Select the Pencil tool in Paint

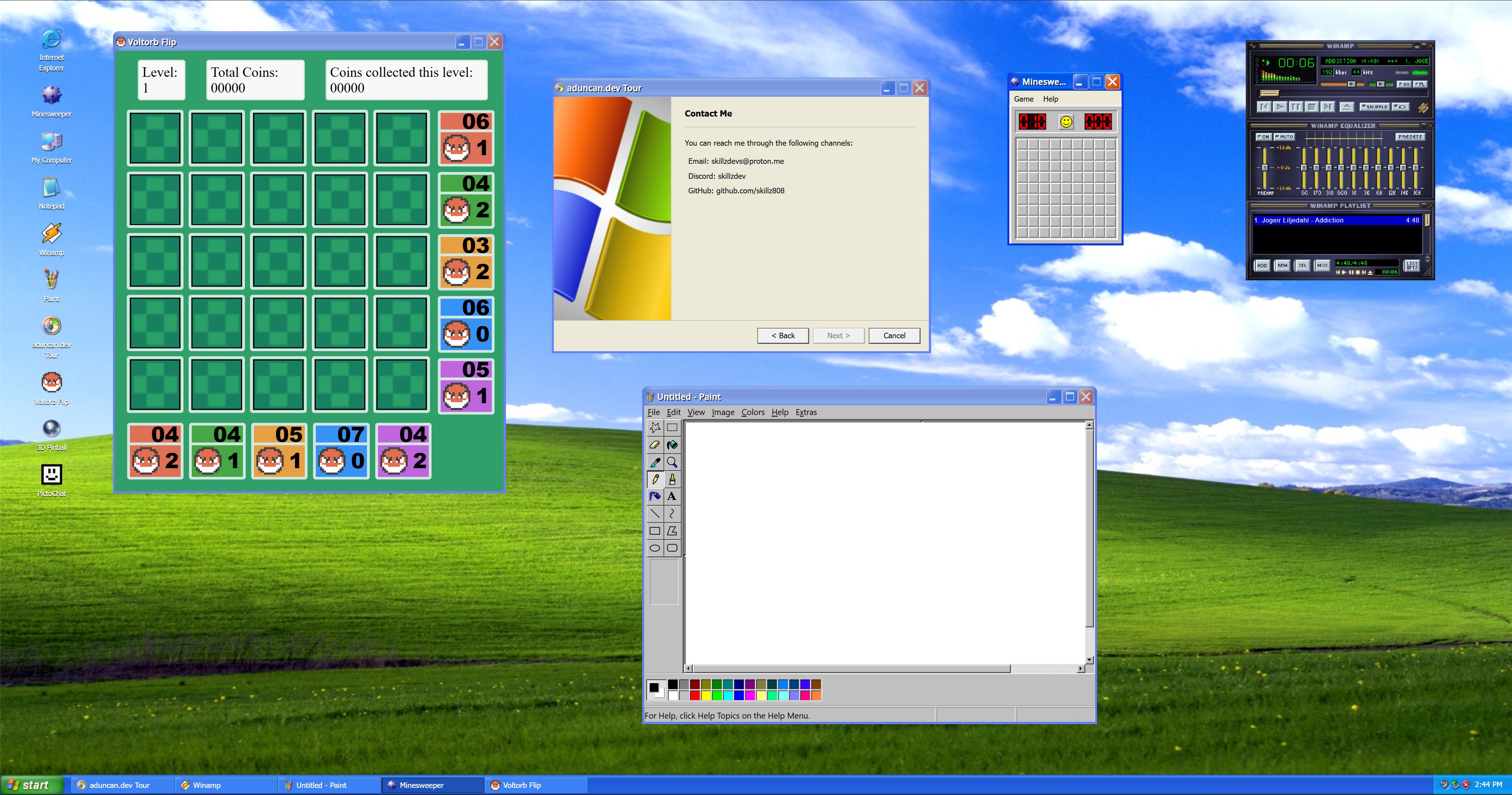(654, 479)
